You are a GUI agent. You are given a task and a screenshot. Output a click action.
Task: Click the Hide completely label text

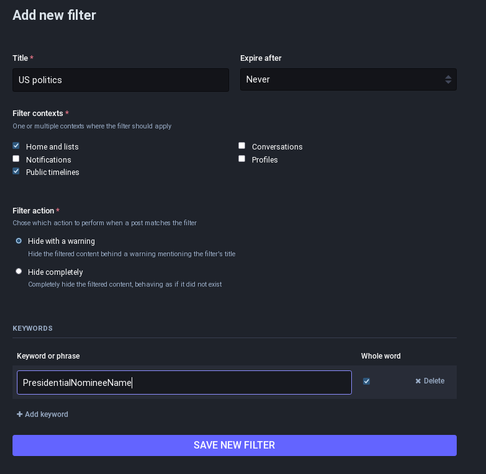pyautogui.click(x=55, y=272)
